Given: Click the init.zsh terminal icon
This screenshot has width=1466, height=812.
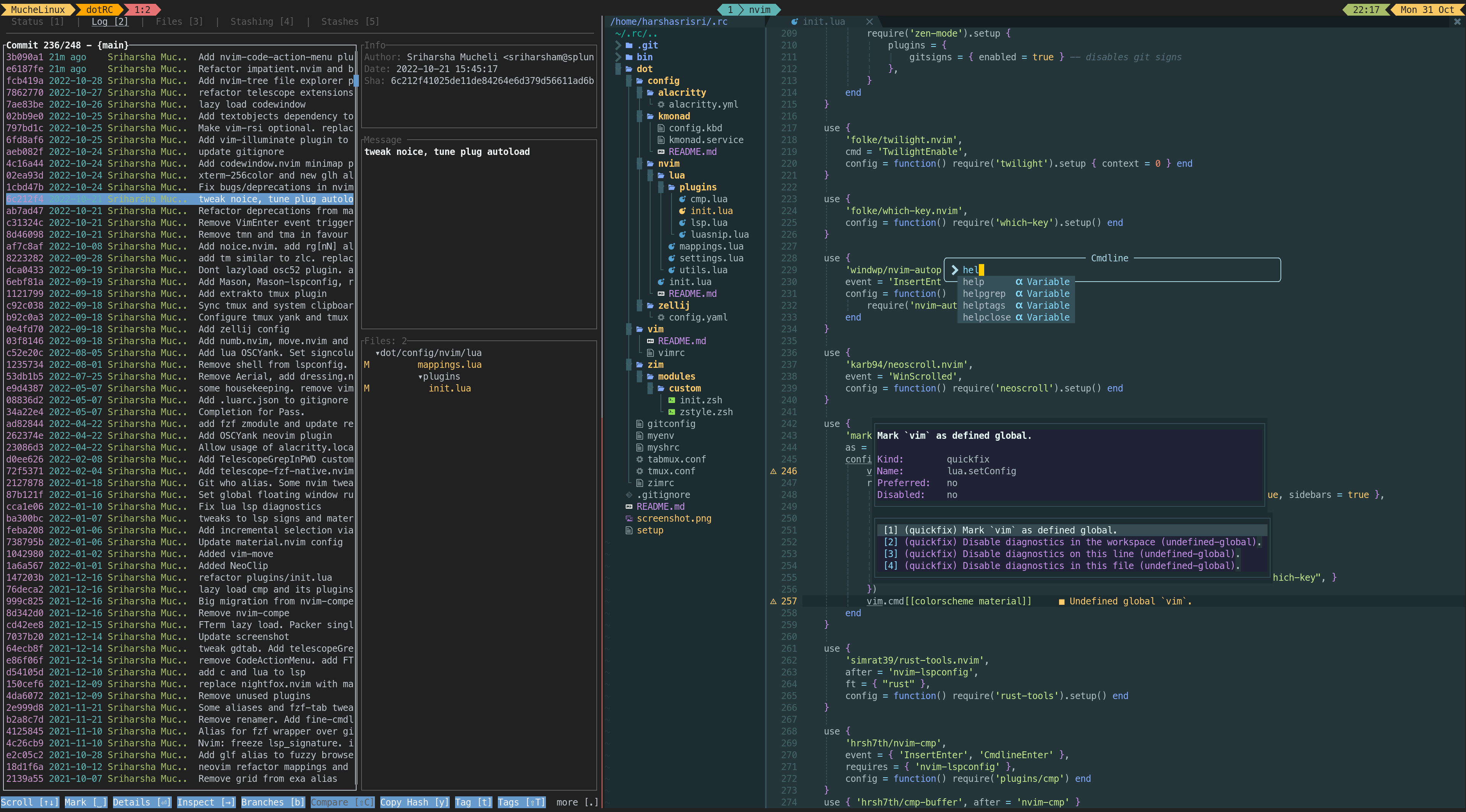Looking at the screenshot, I should 672,400.
